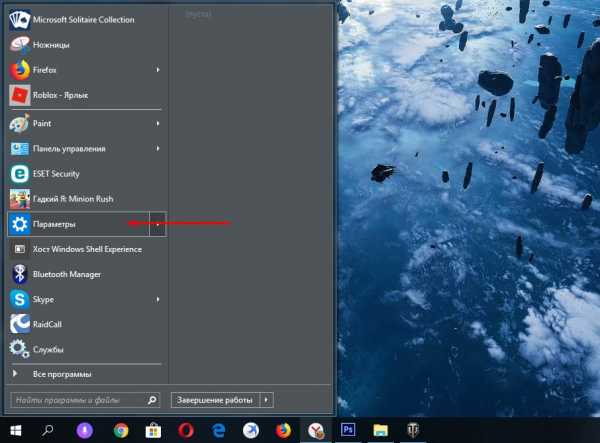Open the purple download app on taskbar
This screenshot has height=443, width=600.
coord(85,431)
